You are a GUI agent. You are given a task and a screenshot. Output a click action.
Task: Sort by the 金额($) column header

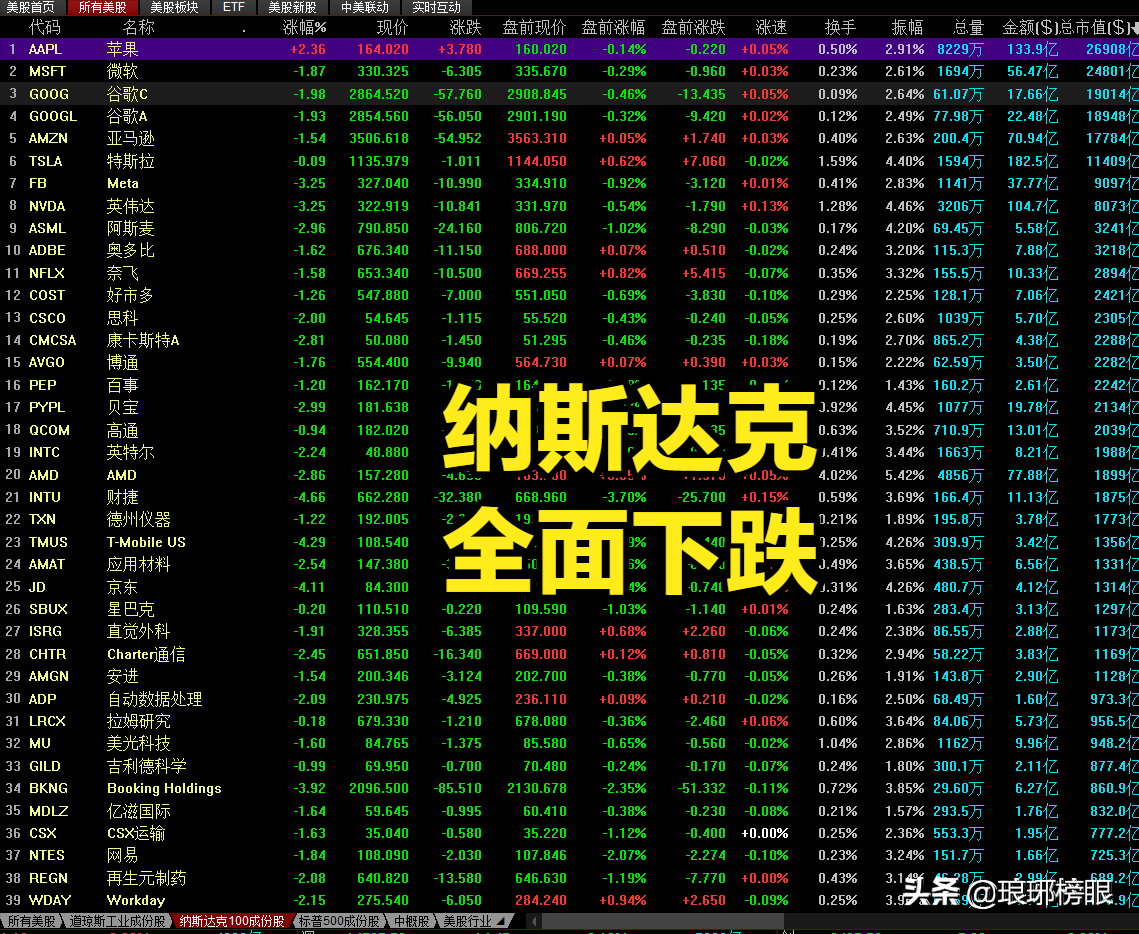[x=1030, y=28]
